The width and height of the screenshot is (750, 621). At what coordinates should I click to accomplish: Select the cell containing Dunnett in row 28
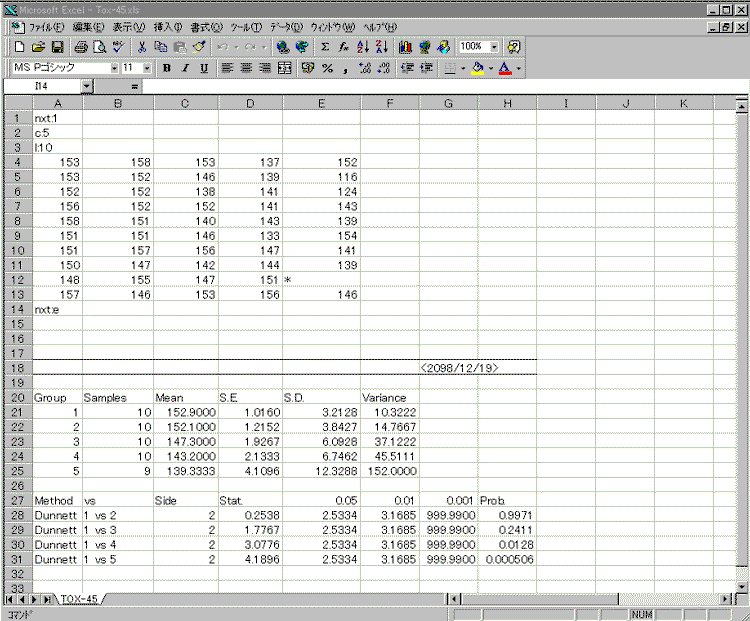point(57,514)
